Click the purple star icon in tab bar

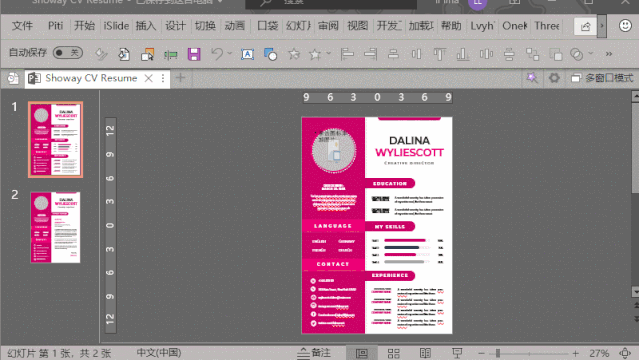click(531, 77)
